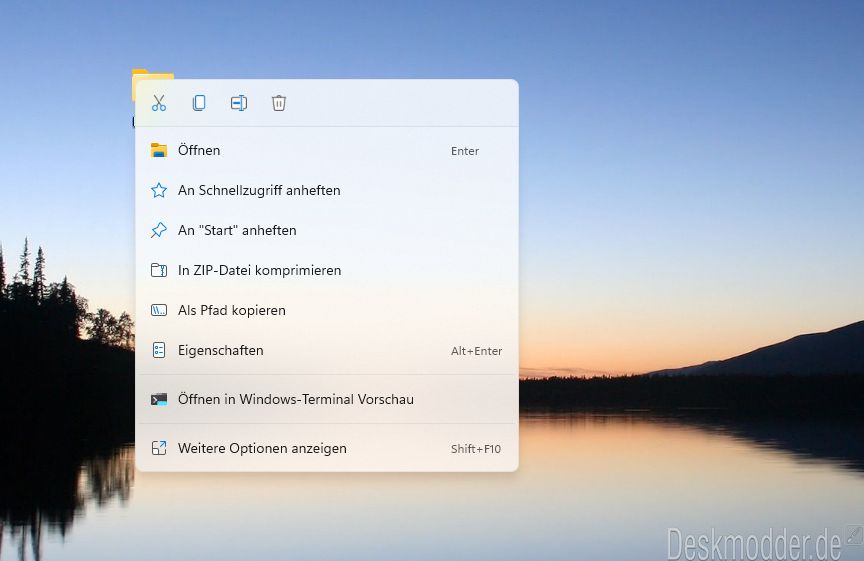Click the ZIP folder icon

tap(159, 270)
